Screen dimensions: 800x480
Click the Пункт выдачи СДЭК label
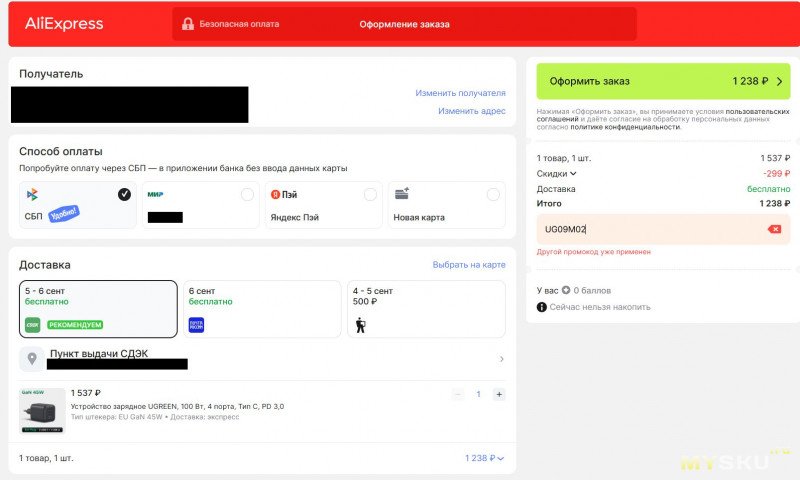[99, 353]
